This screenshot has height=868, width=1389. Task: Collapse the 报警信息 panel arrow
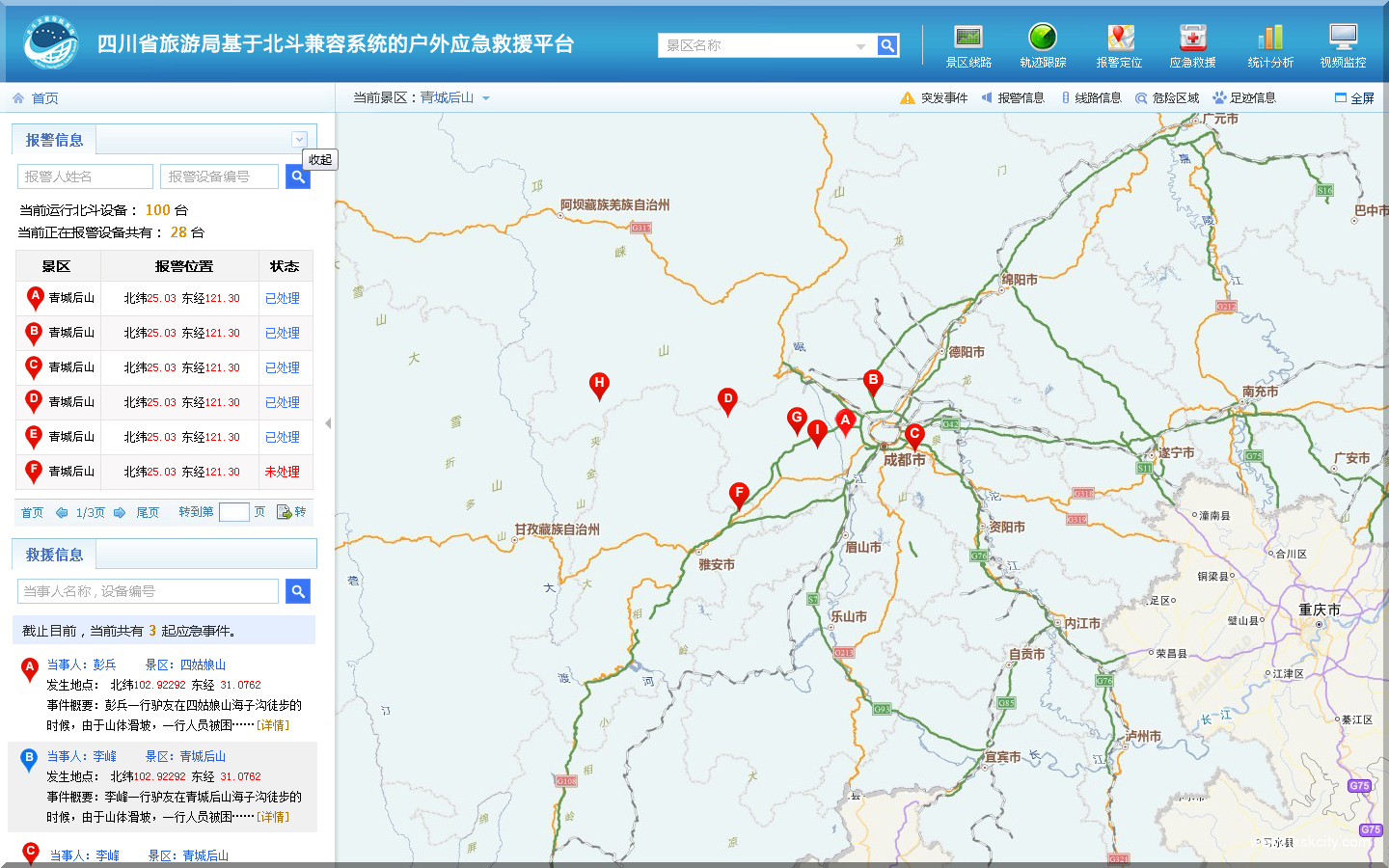(300, 140)
